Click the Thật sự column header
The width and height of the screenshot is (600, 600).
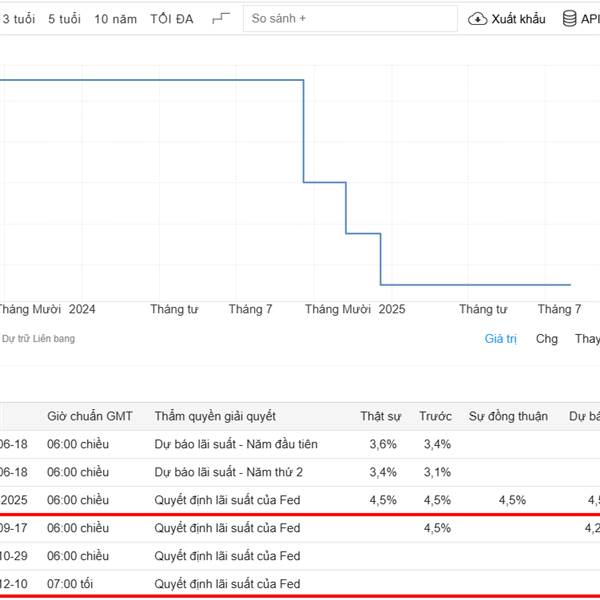380,416
